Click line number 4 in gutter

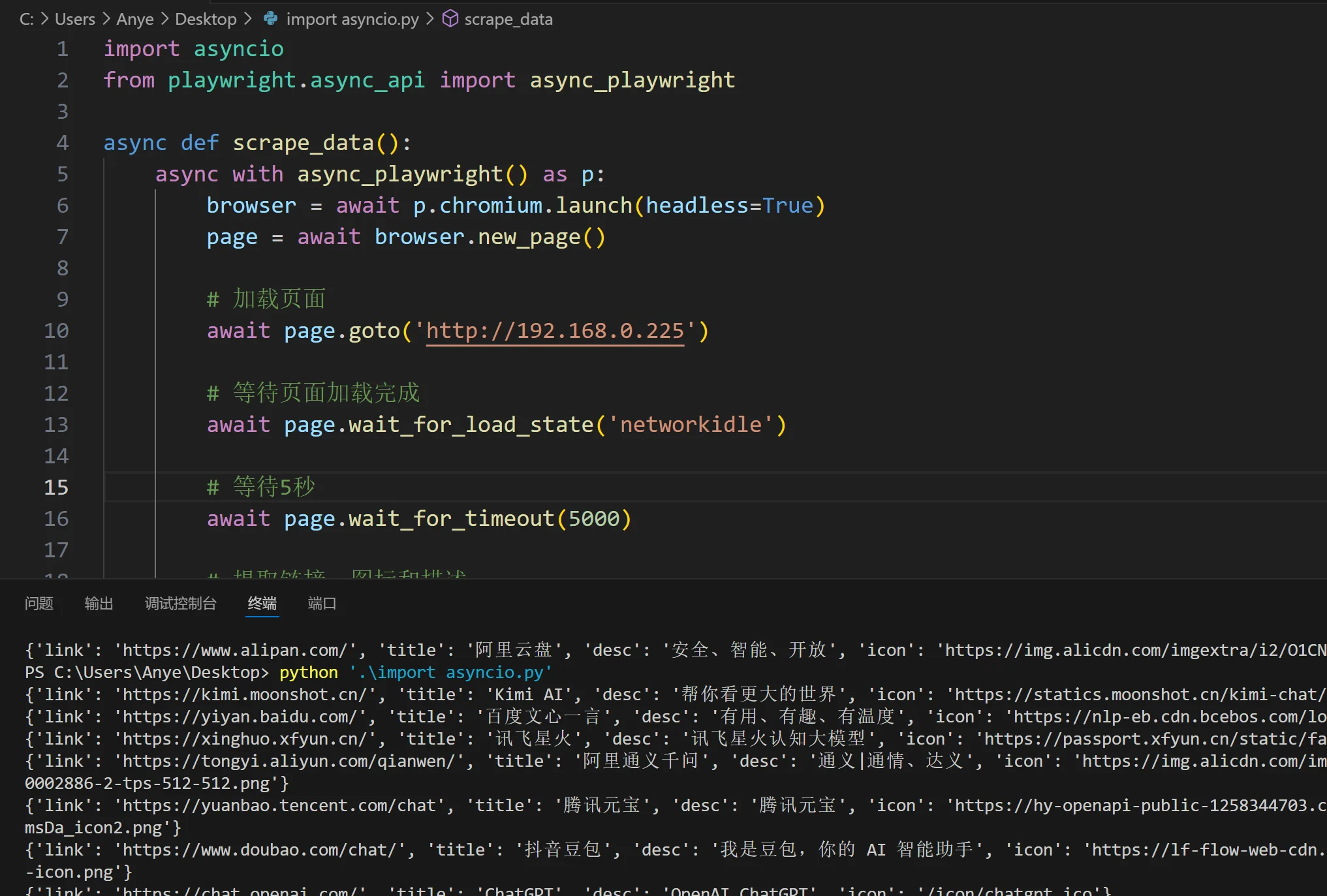pos(63,143)
